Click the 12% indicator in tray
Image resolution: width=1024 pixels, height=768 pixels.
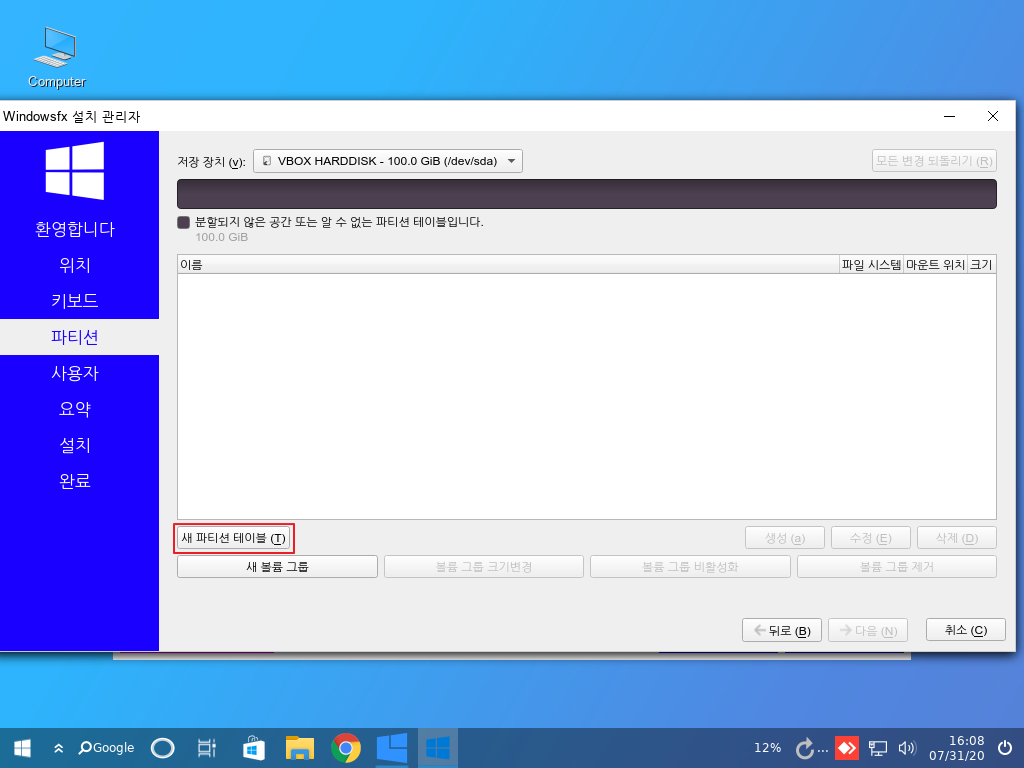pyautogui.click(x=767, y=748)
